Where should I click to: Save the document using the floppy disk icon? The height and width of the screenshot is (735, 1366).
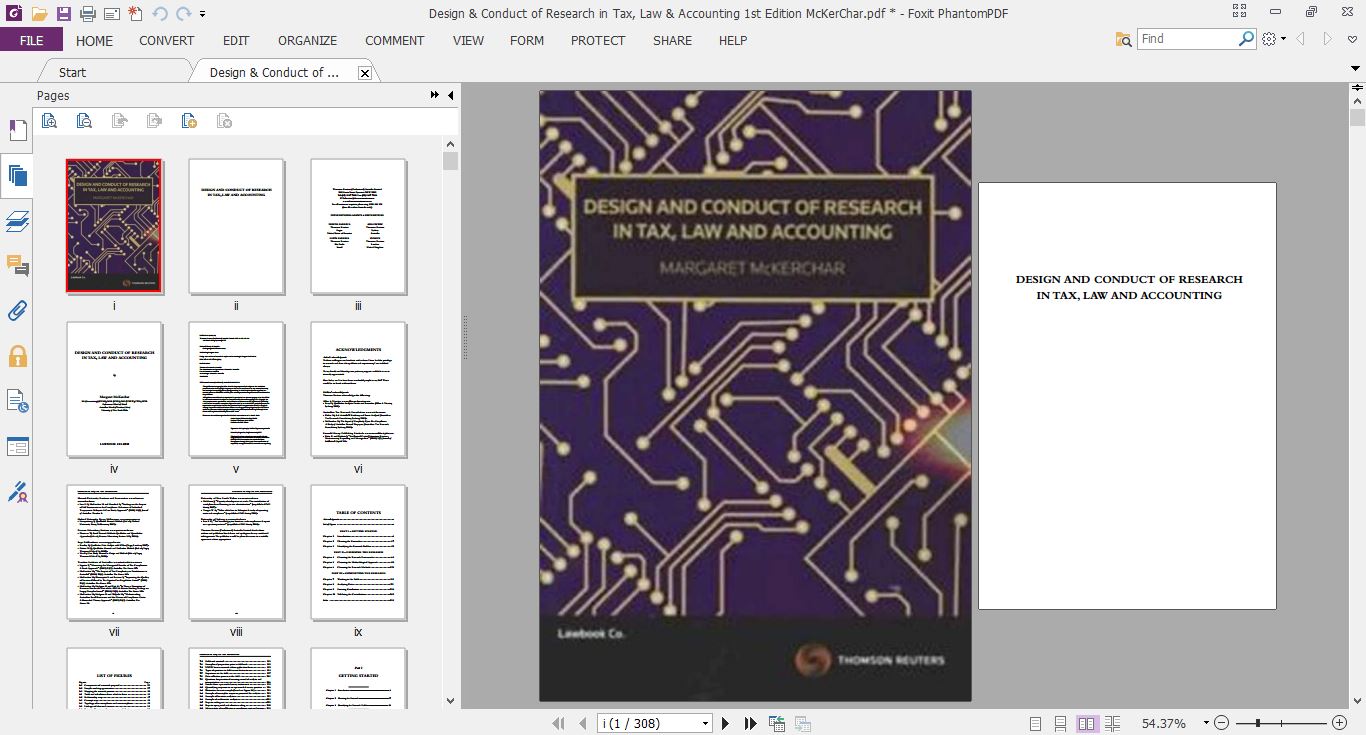click(x=63, y=14)
